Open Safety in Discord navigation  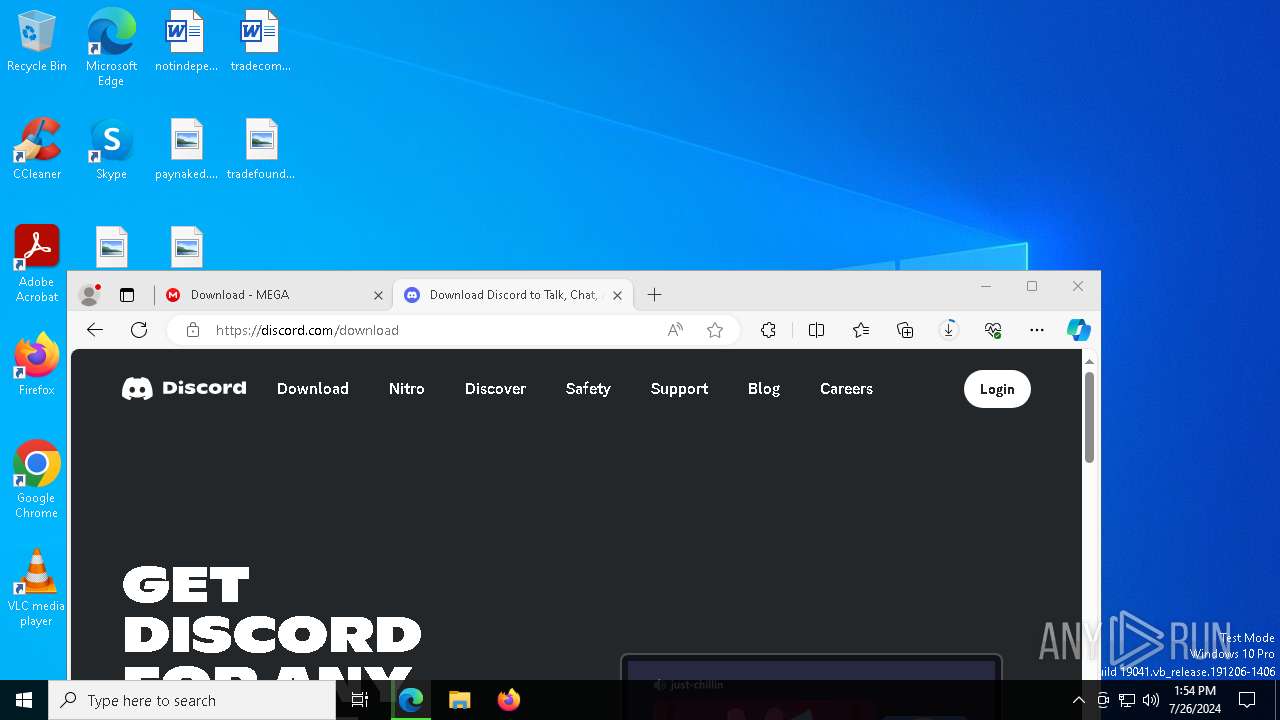click(588, 389)
